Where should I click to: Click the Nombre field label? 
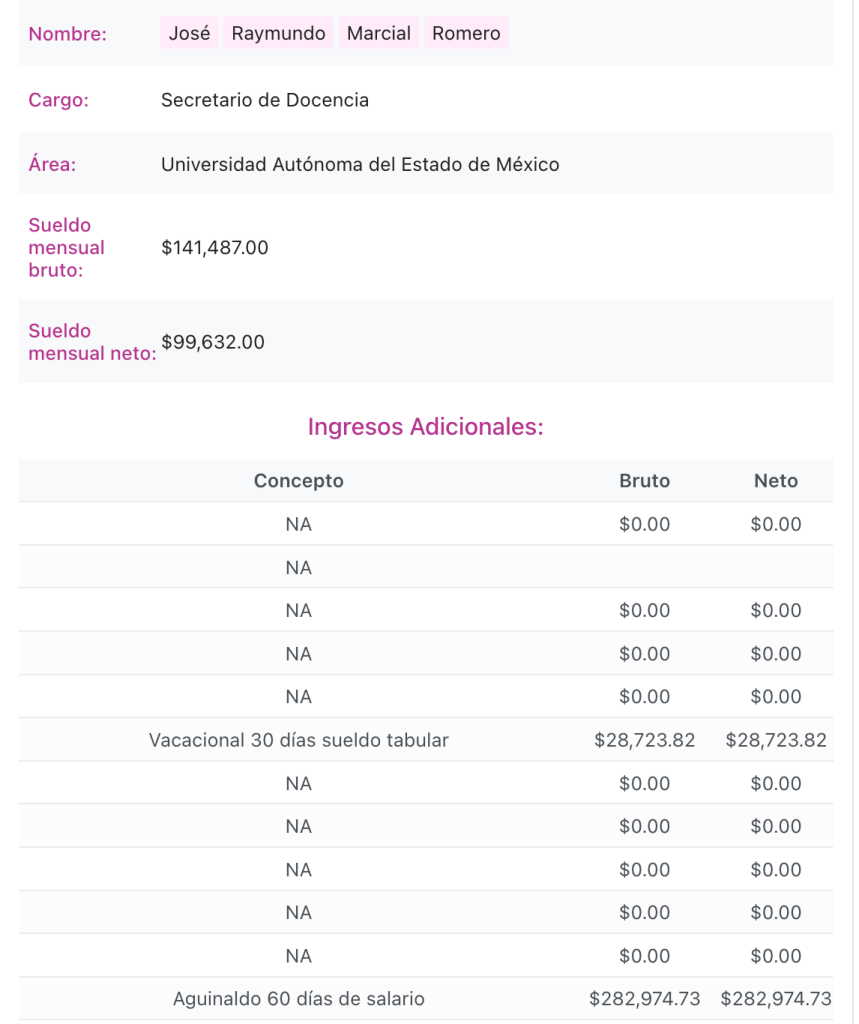coord(67,34)
